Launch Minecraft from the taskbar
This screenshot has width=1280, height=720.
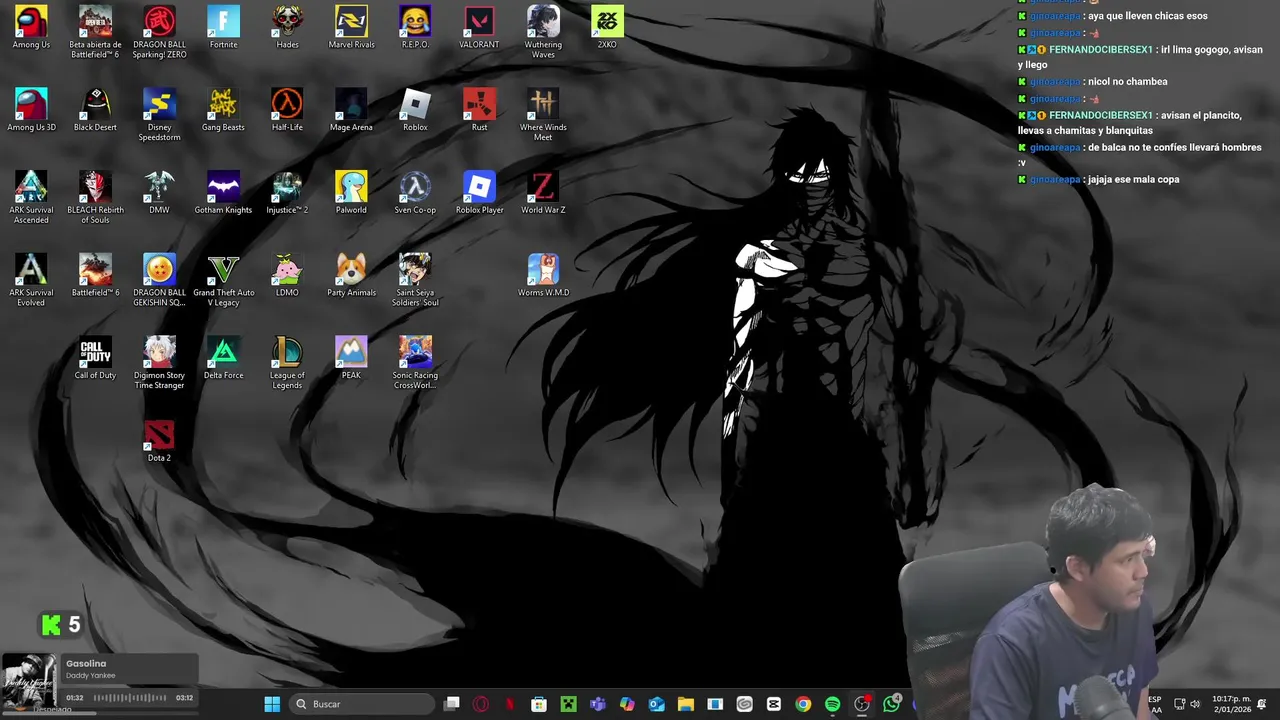coord(568,704)
